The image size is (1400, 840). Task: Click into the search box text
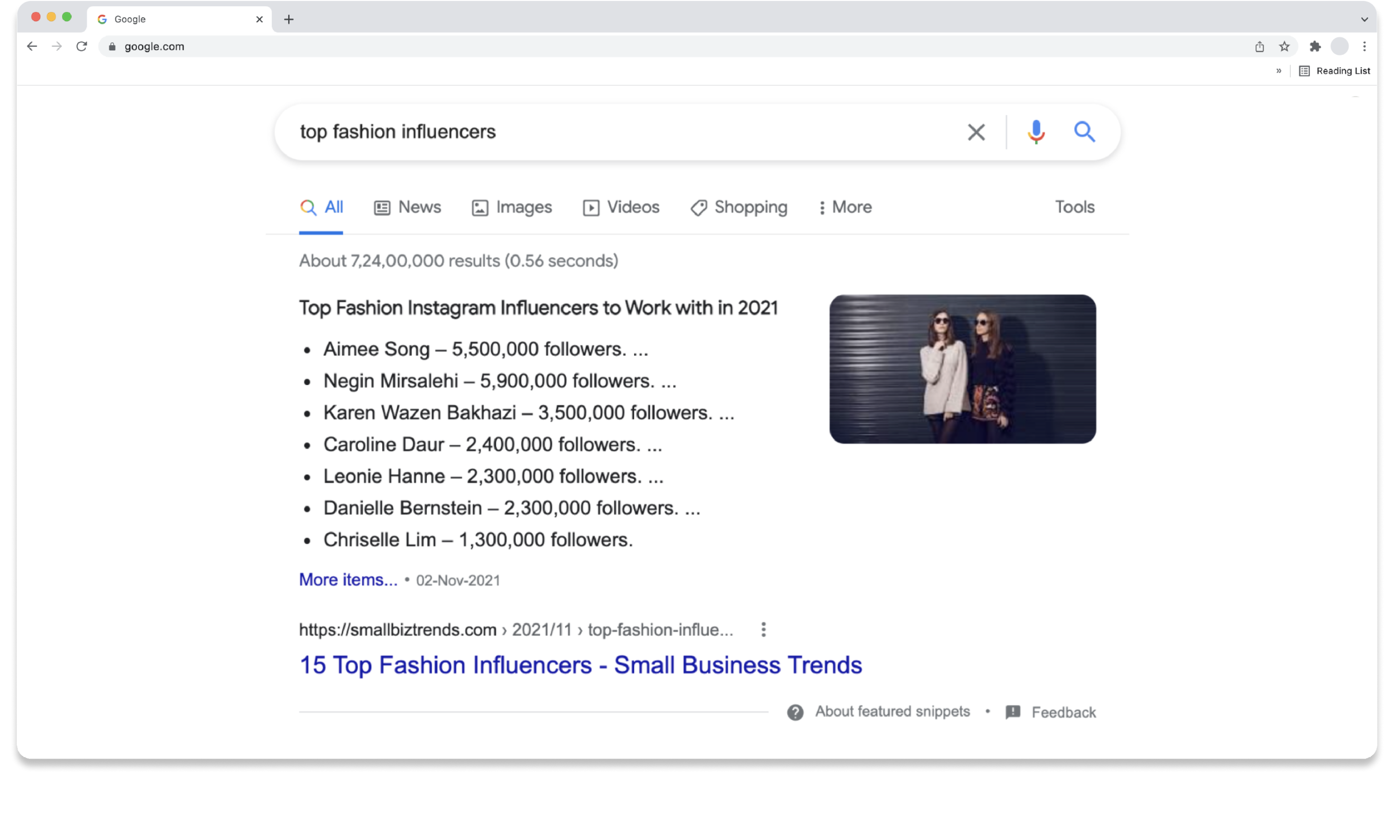coord(397,132)
